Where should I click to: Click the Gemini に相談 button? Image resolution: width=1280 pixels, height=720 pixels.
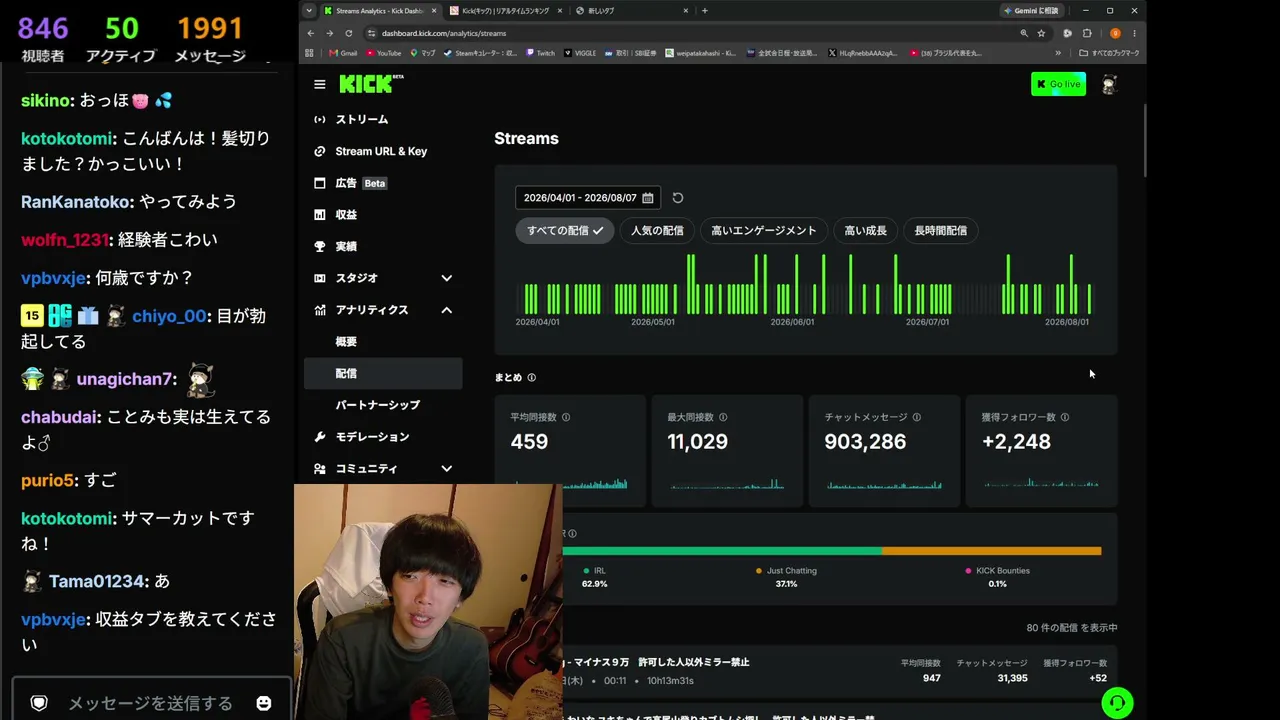point(1033,11)
